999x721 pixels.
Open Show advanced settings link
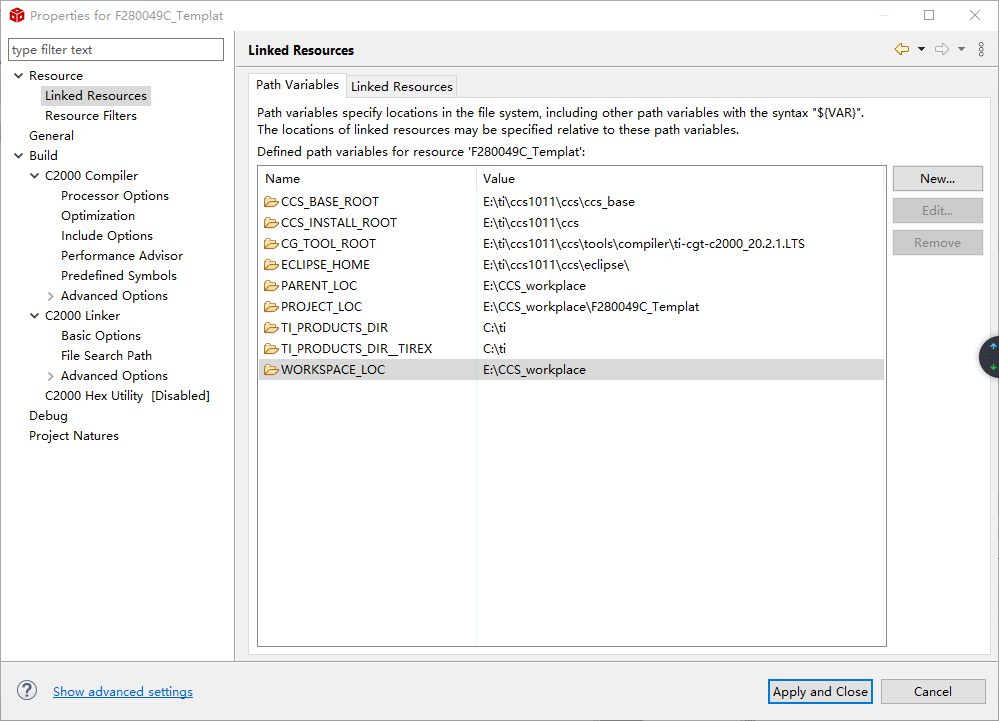[123, 692]
